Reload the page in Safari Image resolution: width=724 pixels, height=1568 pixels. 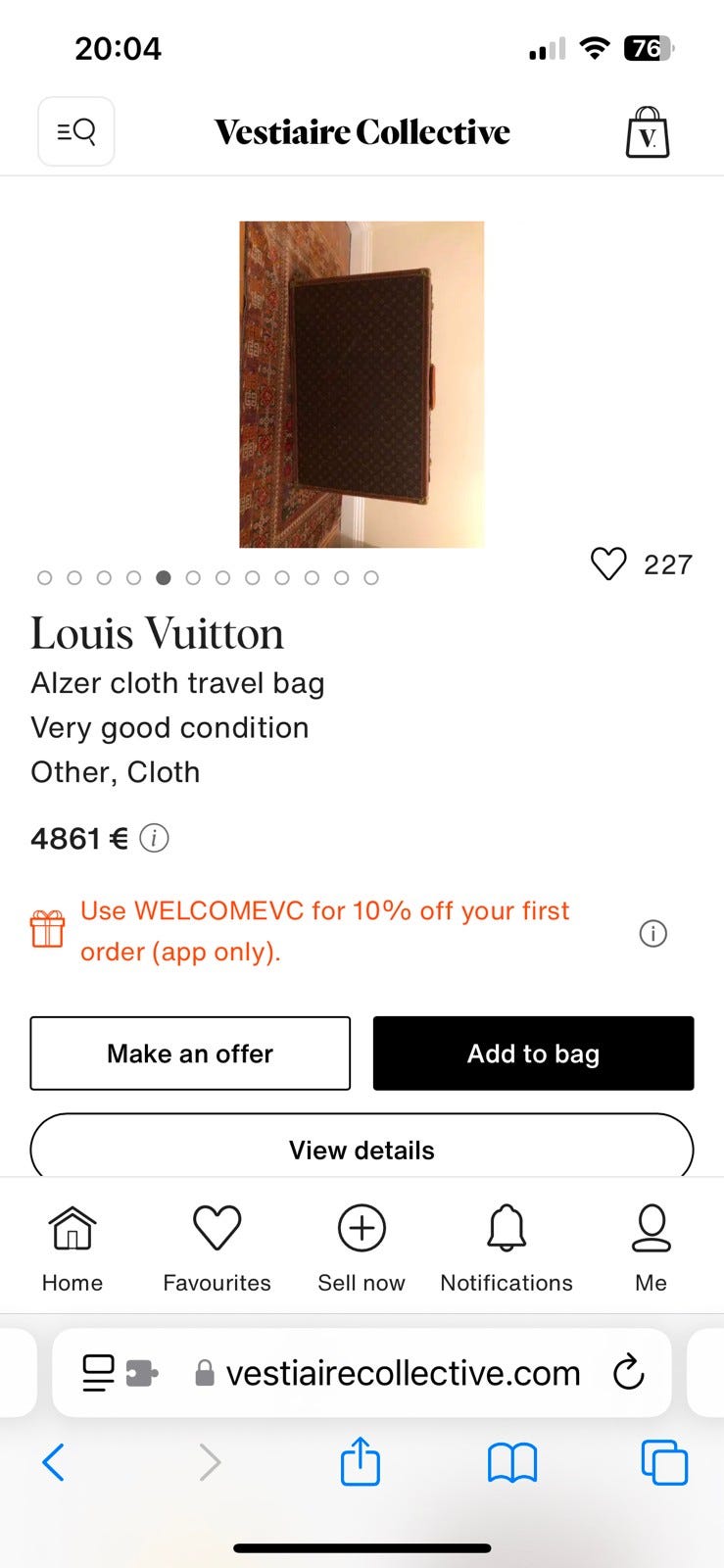pyautogui.click(x=628, y=1373)
